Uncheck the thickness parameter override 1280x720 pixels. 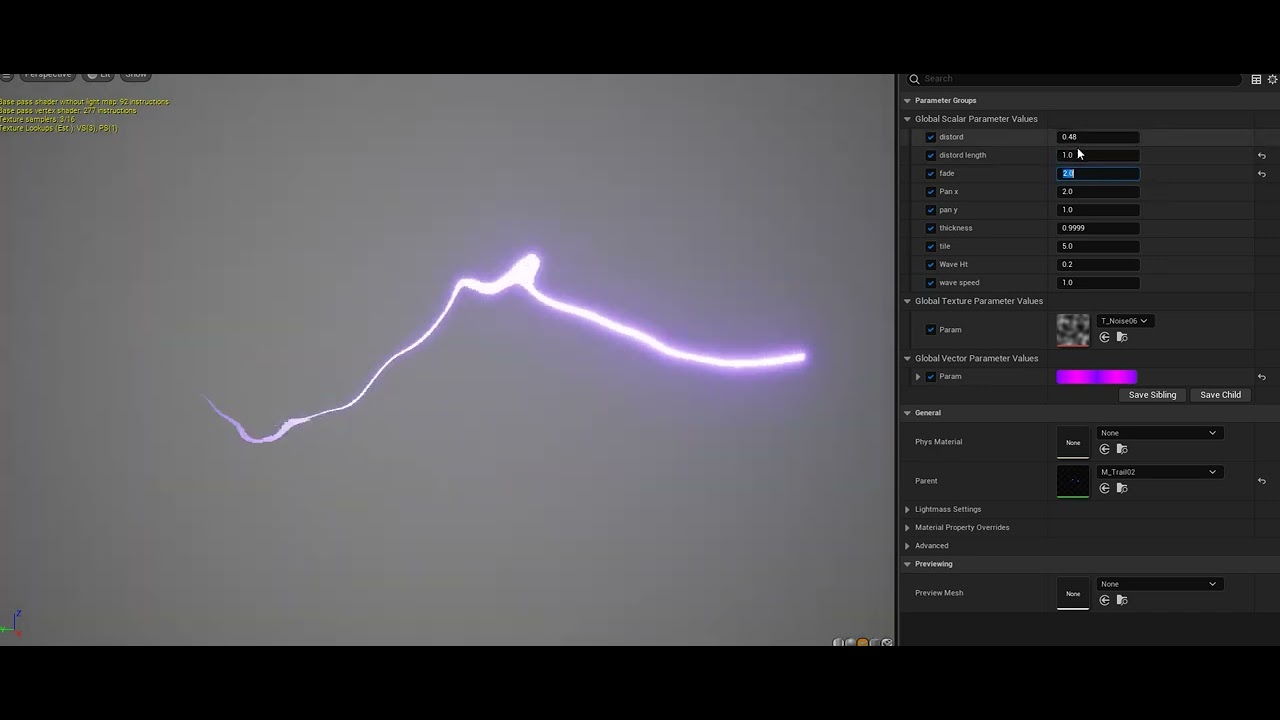coord(931,228)
